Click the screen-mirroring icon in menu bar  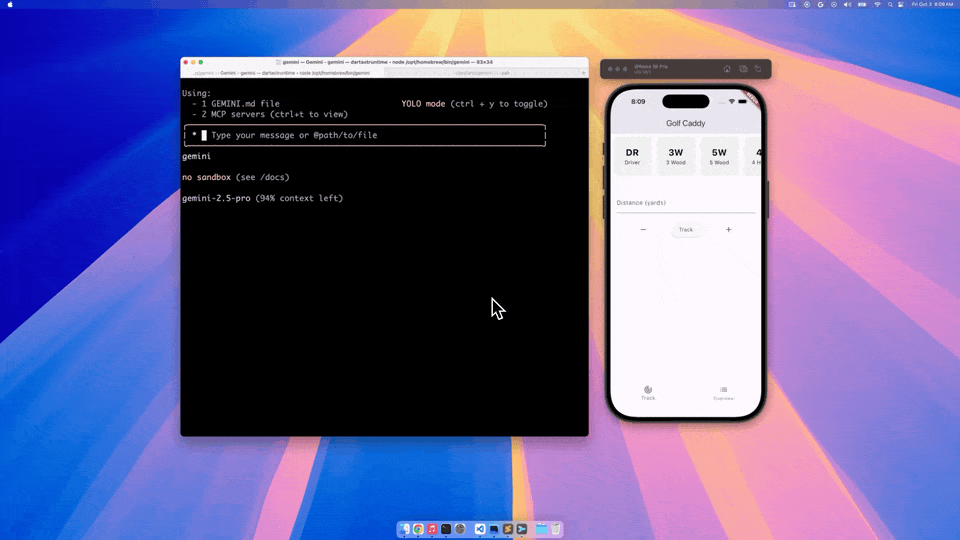792,4
